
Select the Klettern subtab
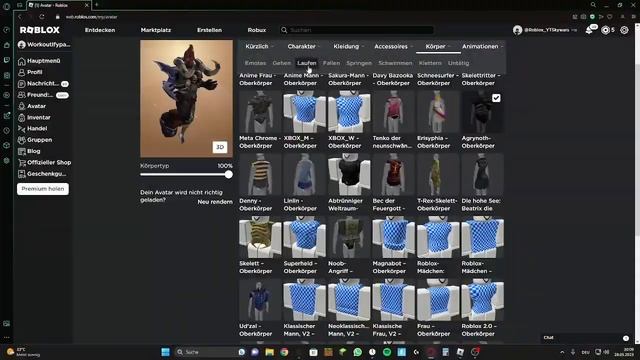[430, 63]
